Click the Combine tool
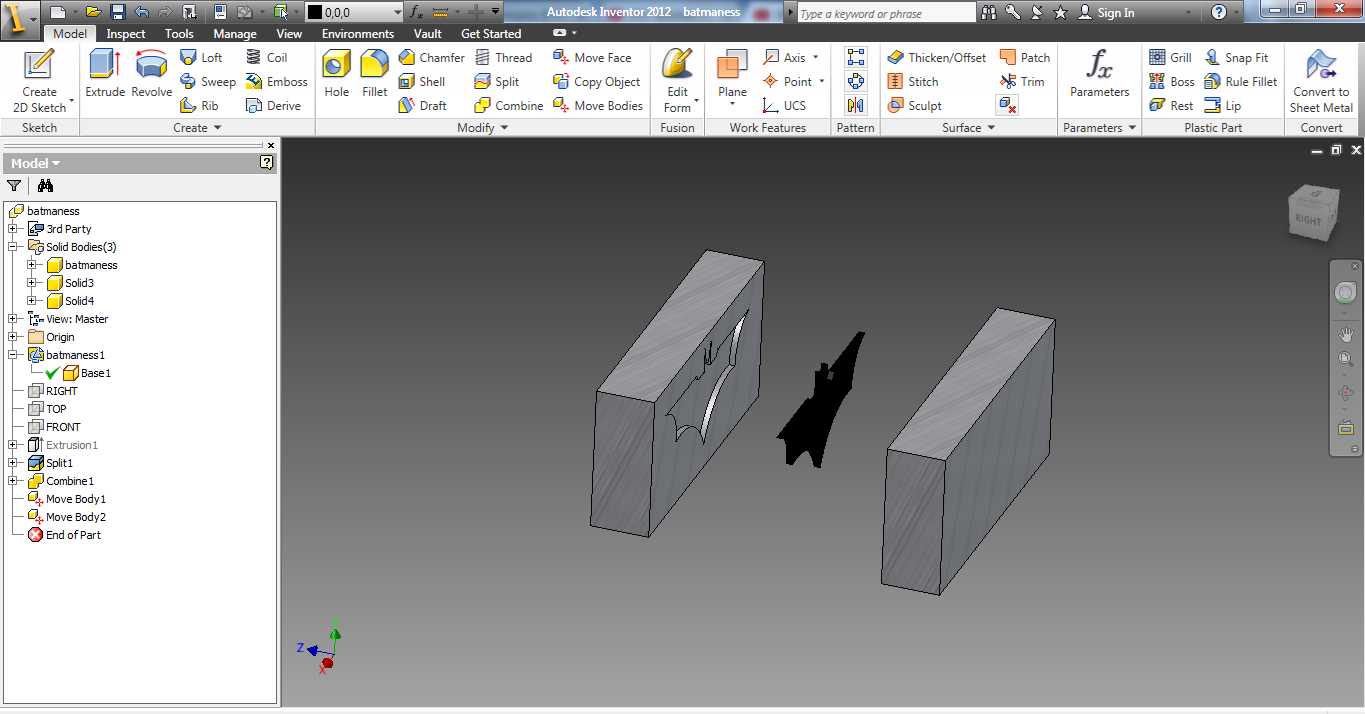Viewport: 1365px width, 714px height. (509, 106)
